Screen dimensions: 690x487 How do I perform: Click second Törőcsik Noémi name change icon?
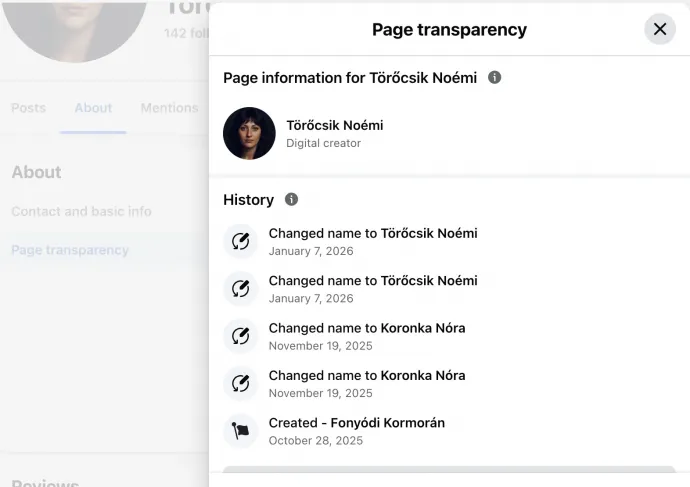click(240, 288)
